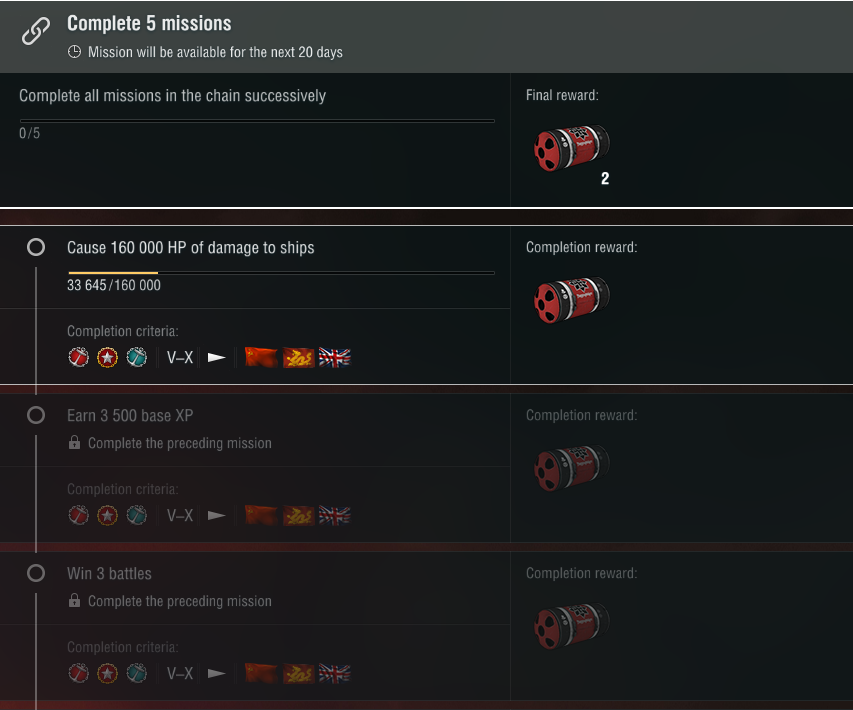This screenshot has width=853, height=710.
Task: Click the destroyer ship type icon in damage mission
Action: (x=217, y=357)
